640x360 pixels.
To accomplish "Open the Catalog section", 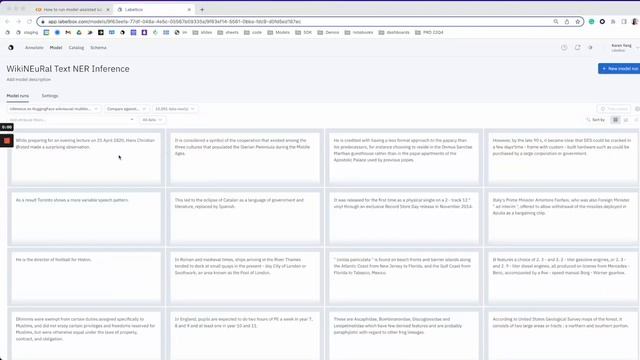I will tap(76, 48).
